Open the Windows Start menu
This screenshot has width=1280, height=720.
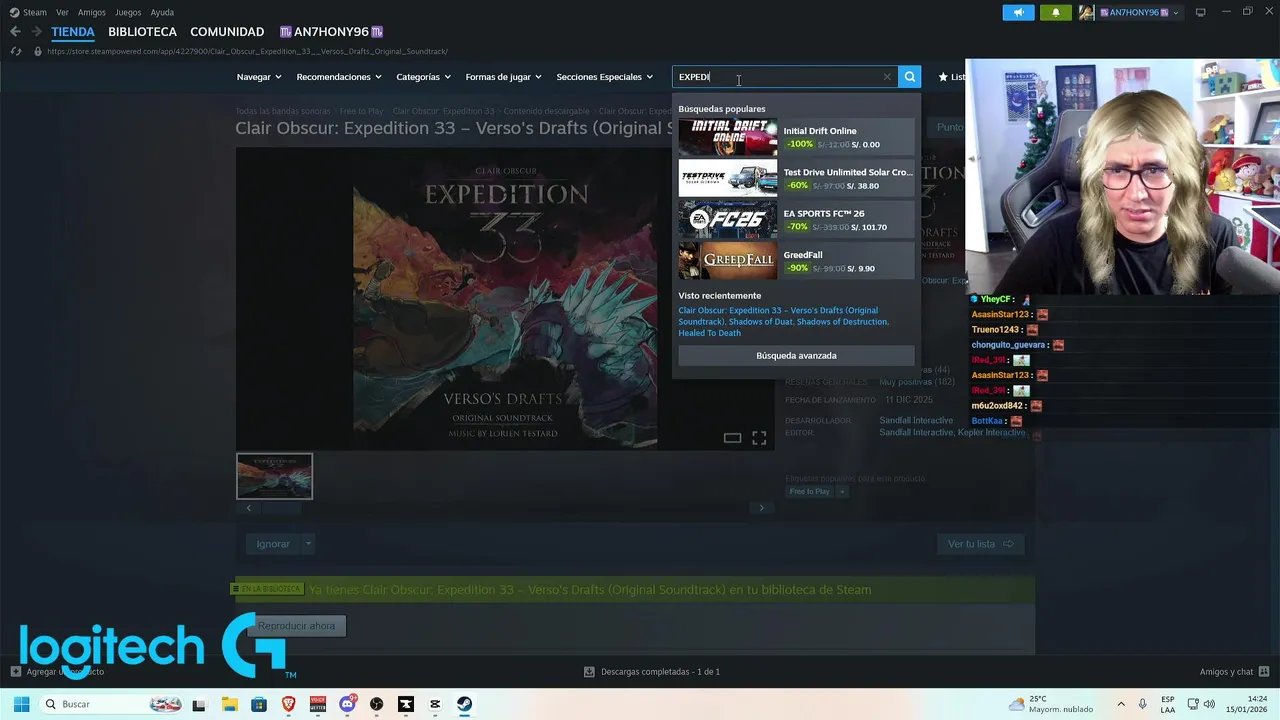coord(21,704)
